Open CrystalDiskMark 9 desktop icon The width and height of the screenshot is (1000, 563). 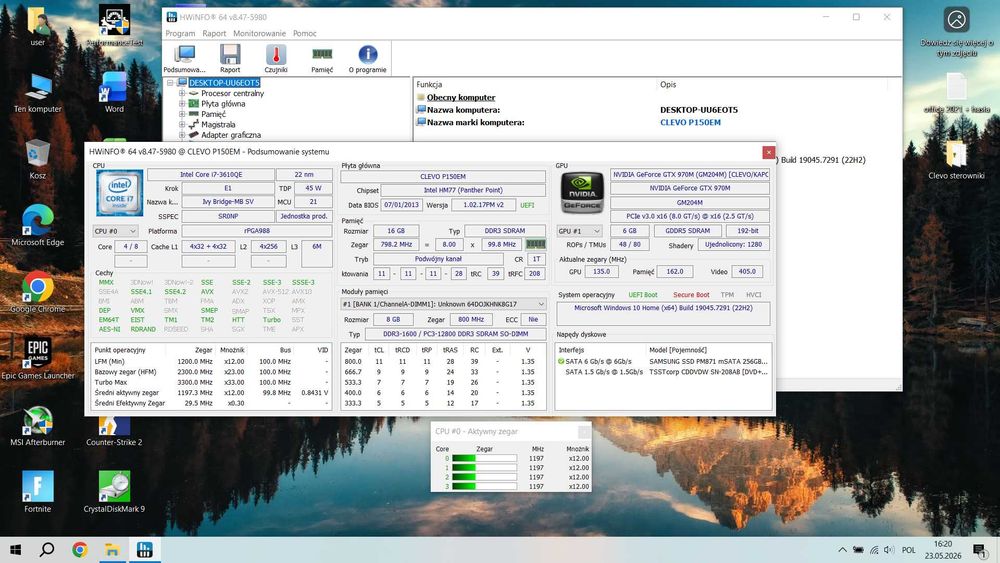click(x=114, y=492)
